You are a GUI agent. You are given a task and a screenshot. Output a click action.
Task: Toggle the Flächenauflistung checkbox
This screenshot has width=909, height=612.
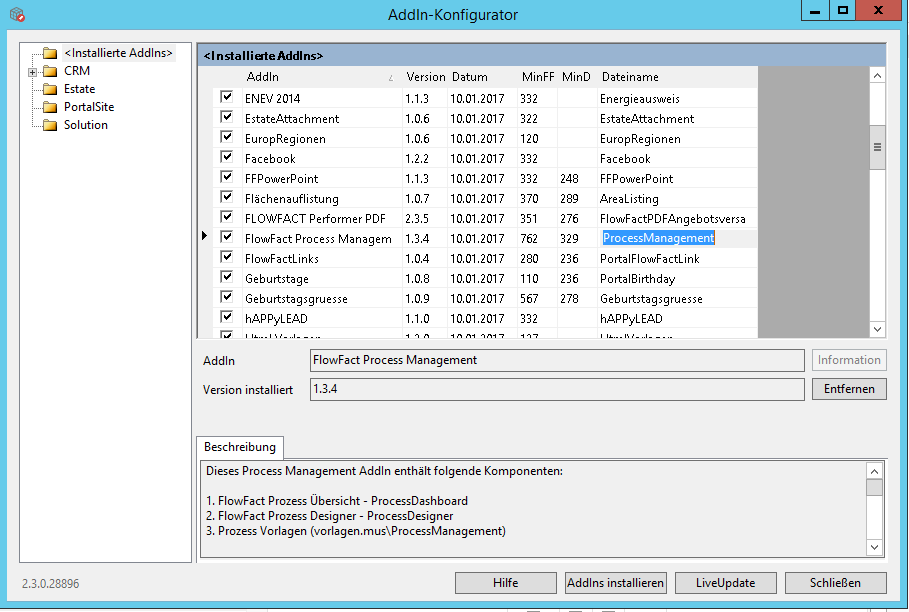(x=227, y=197)
